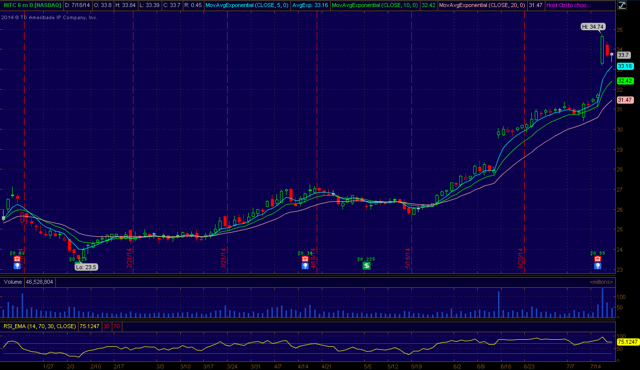Click the green 32.42 price bubble
Viewport: 640px width, 370px height.
click(x=625, y=81)
